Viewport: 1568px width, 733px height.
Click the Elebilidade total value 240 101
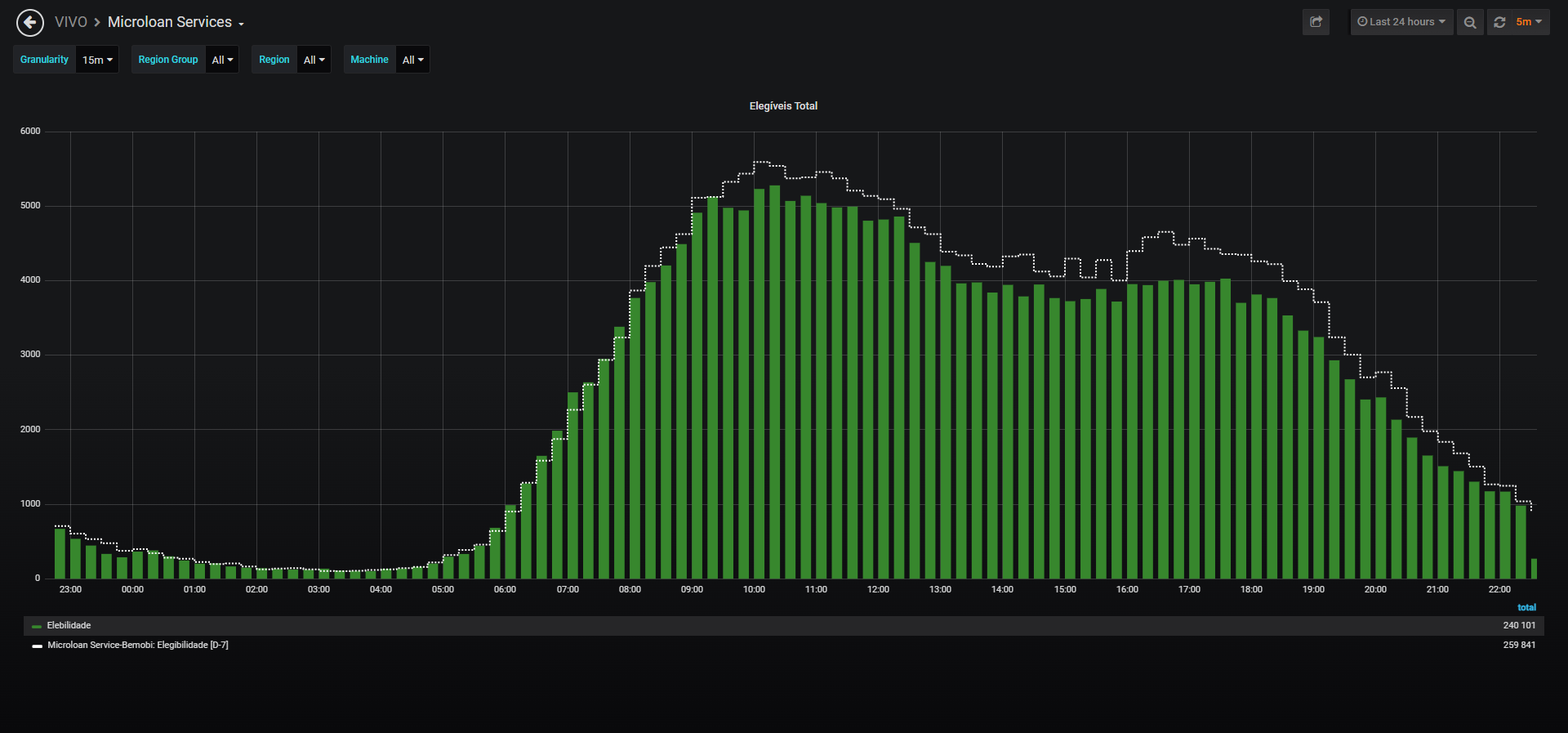(x=1519, y=625)
